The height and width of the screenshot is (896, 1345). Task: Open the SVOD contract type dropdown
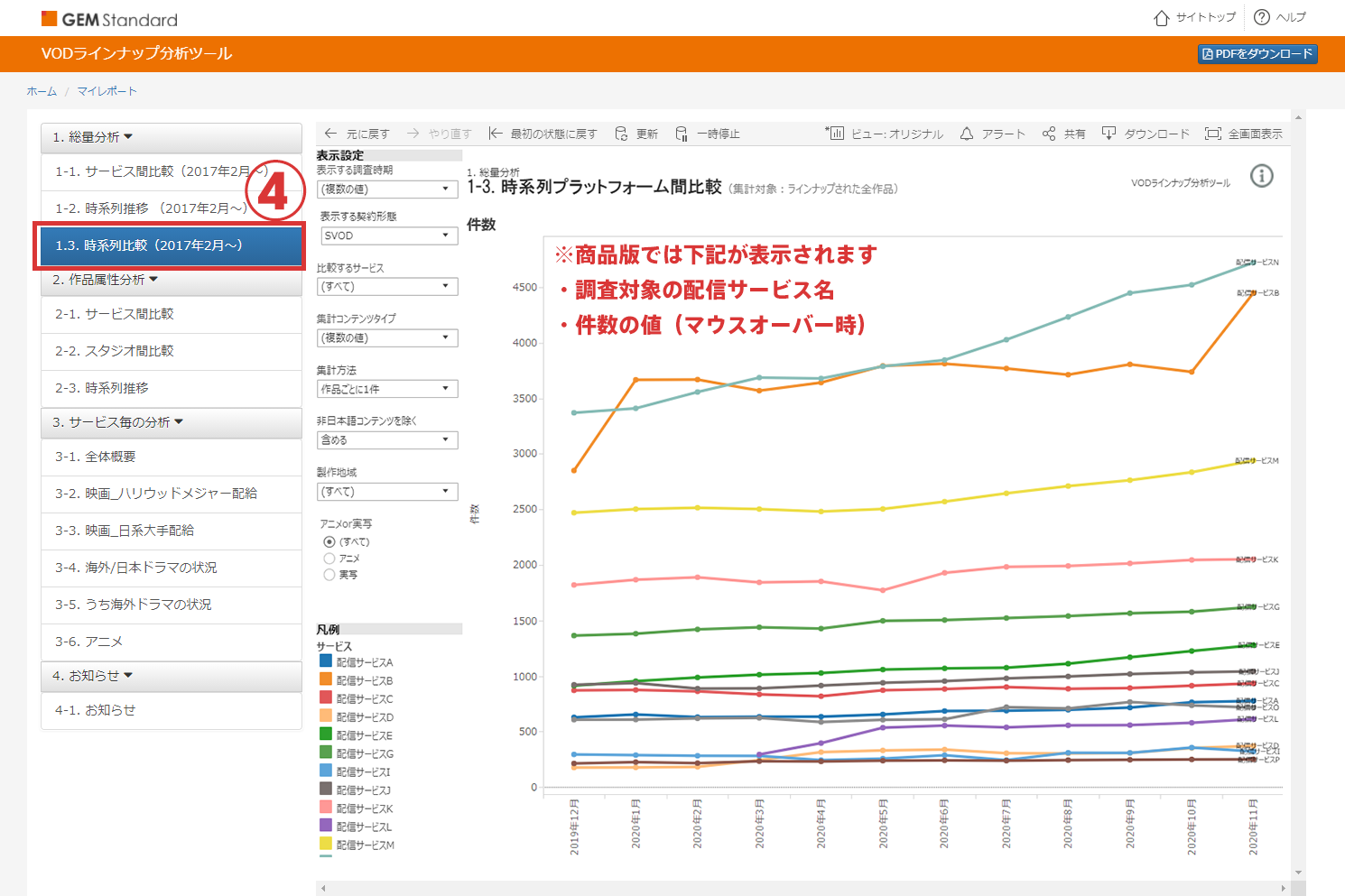pos(388,236)
